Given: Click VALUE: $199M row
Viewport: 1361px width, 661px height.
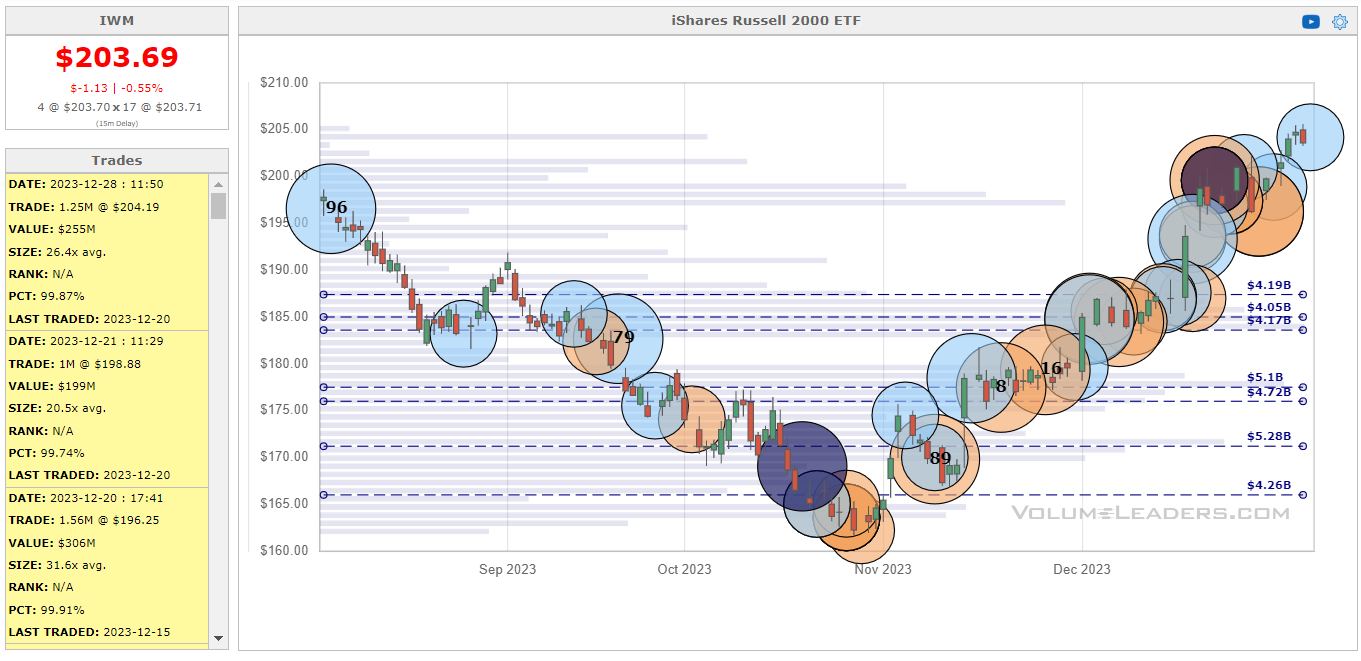Looking at the screenshot, I should [107, 386].
